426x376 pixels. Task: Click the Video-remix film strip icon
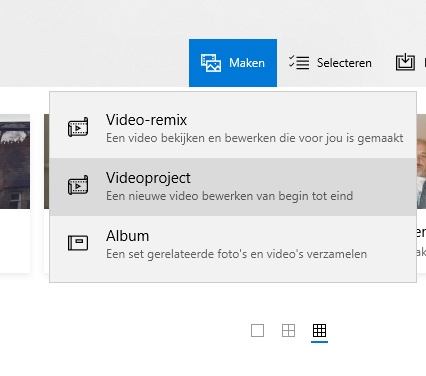78,127
